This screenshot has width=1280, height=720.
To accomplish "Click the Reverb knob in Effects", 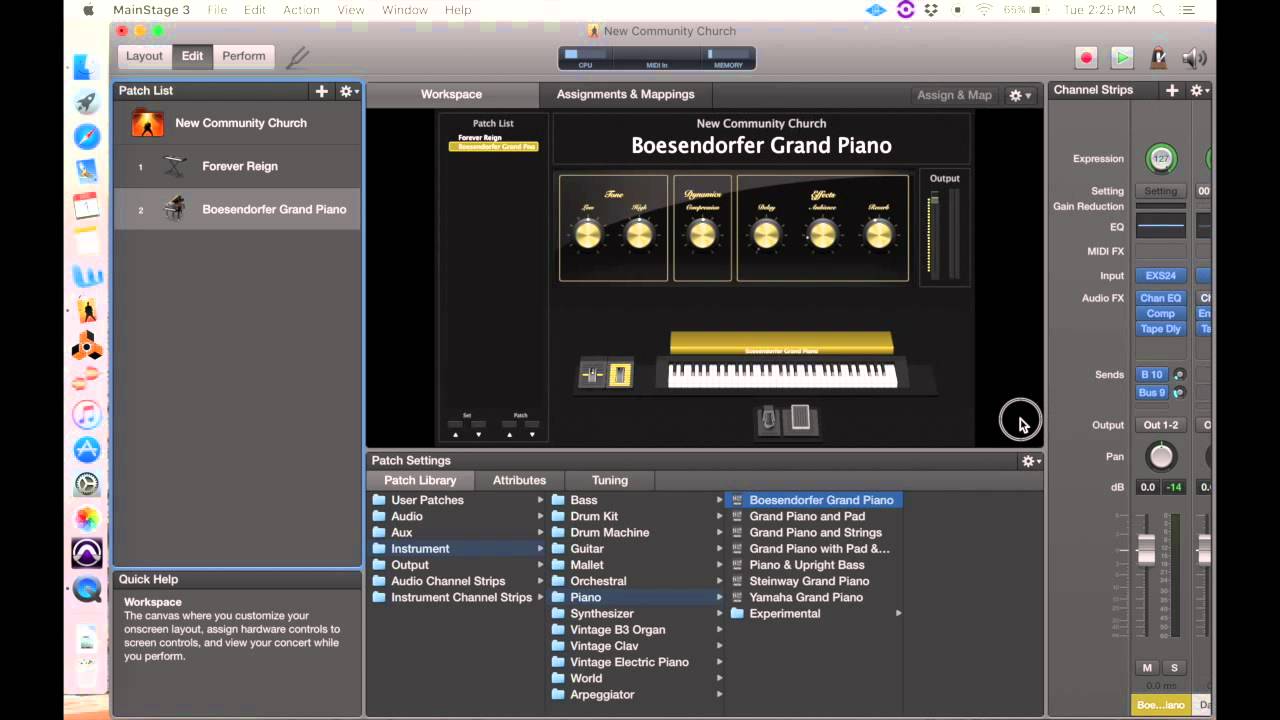I will pyautogui.click(x=879, y=235).
